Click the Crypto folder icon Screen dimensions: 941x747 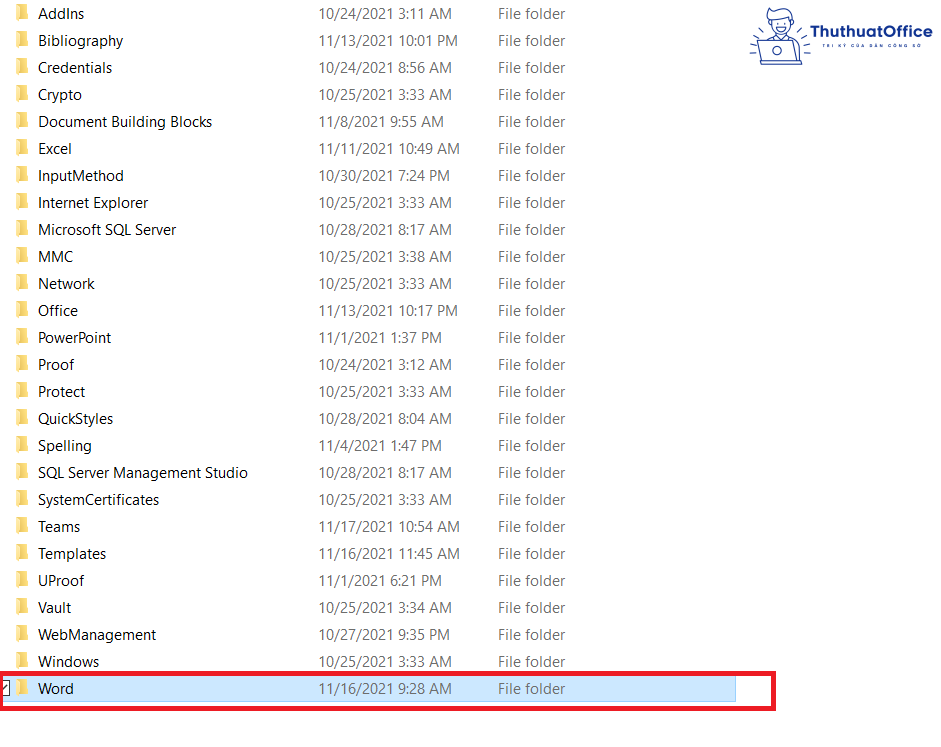(22, 94)
